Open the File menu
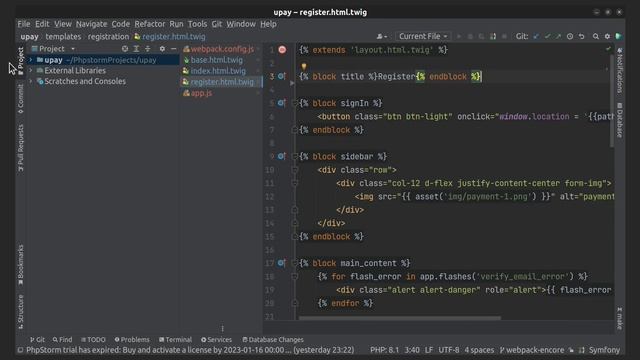The width and height of the screenshot is (640, 360). (24, 24)
